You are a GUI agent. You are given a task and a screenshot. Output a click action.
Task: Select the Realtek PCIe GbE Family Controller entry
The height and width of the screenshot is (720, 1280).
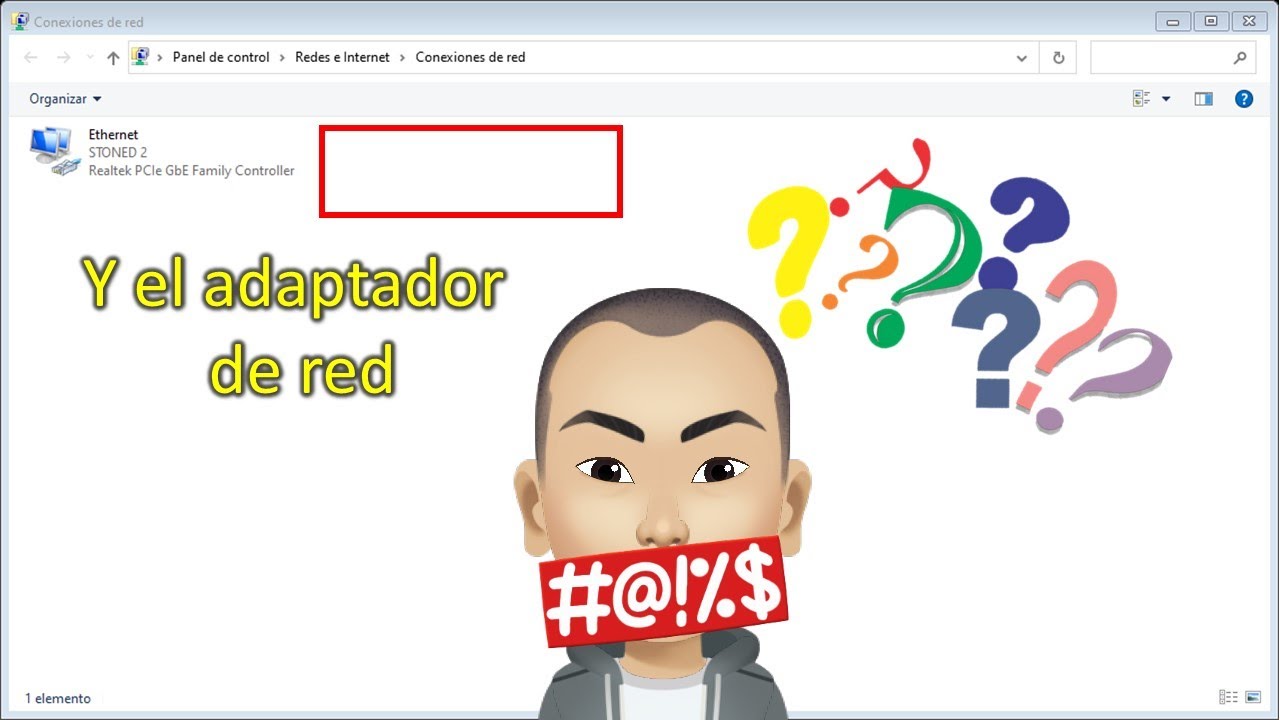coord(192,171)
